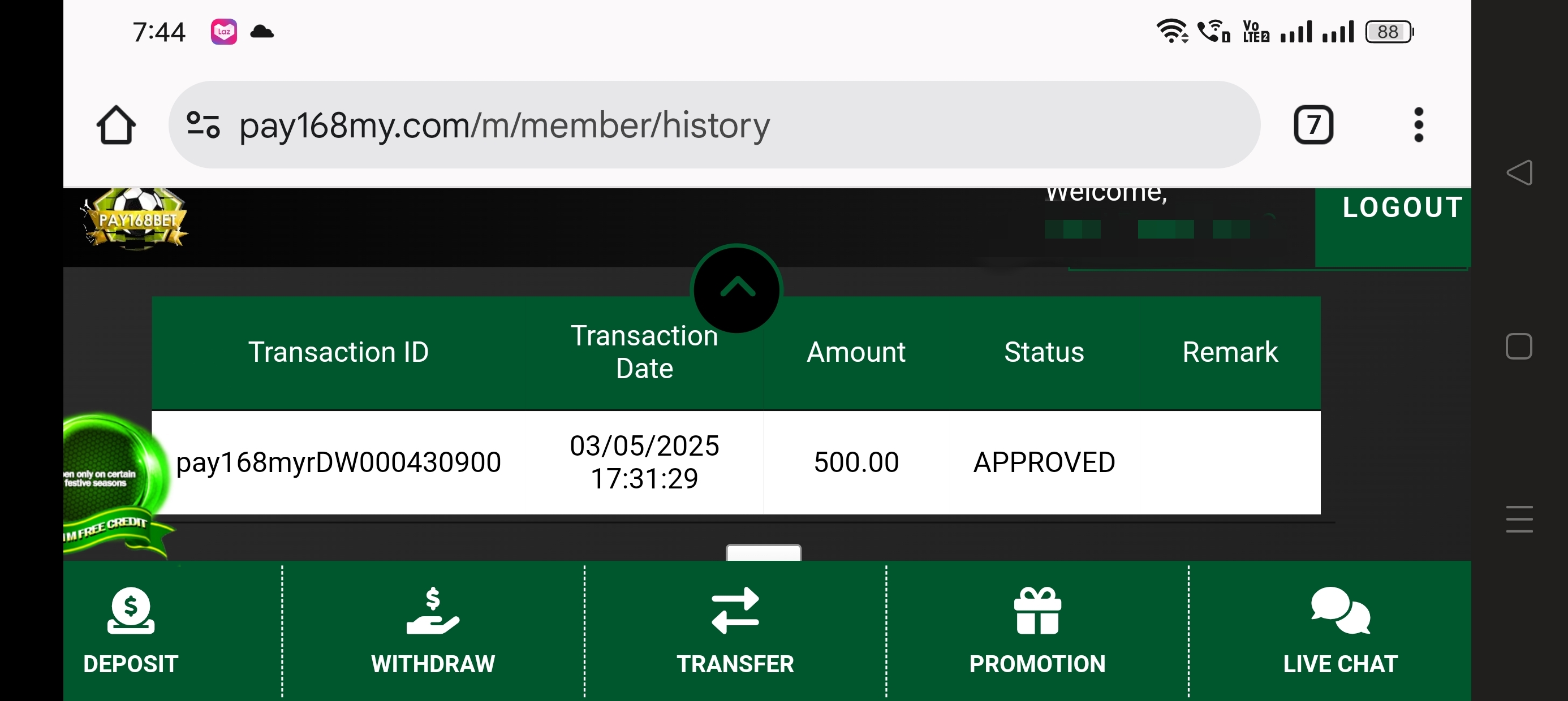This screenshot has height=701, width=1568.
Task: Open Android navigation menu lines
Action: point(1519,519)
